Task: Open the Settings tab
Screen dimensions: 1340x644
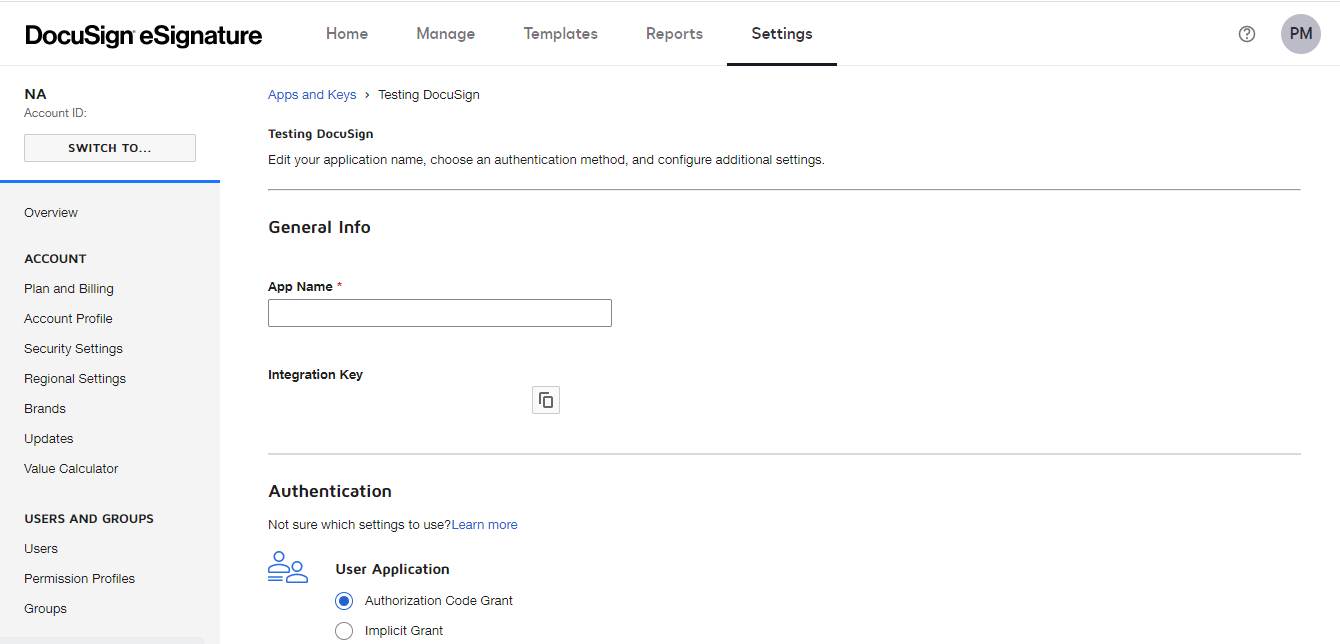Action: pos(782,34)
